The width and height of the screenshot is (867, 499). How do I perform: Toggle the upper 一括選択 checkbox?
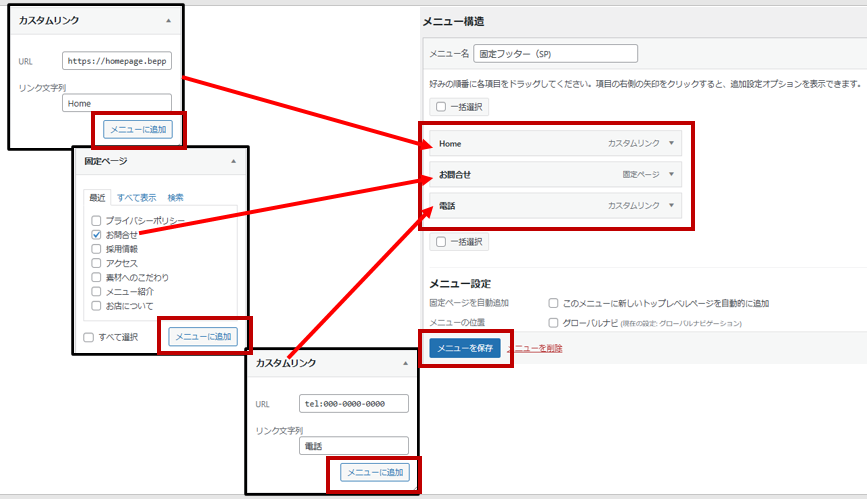point(441,106)
